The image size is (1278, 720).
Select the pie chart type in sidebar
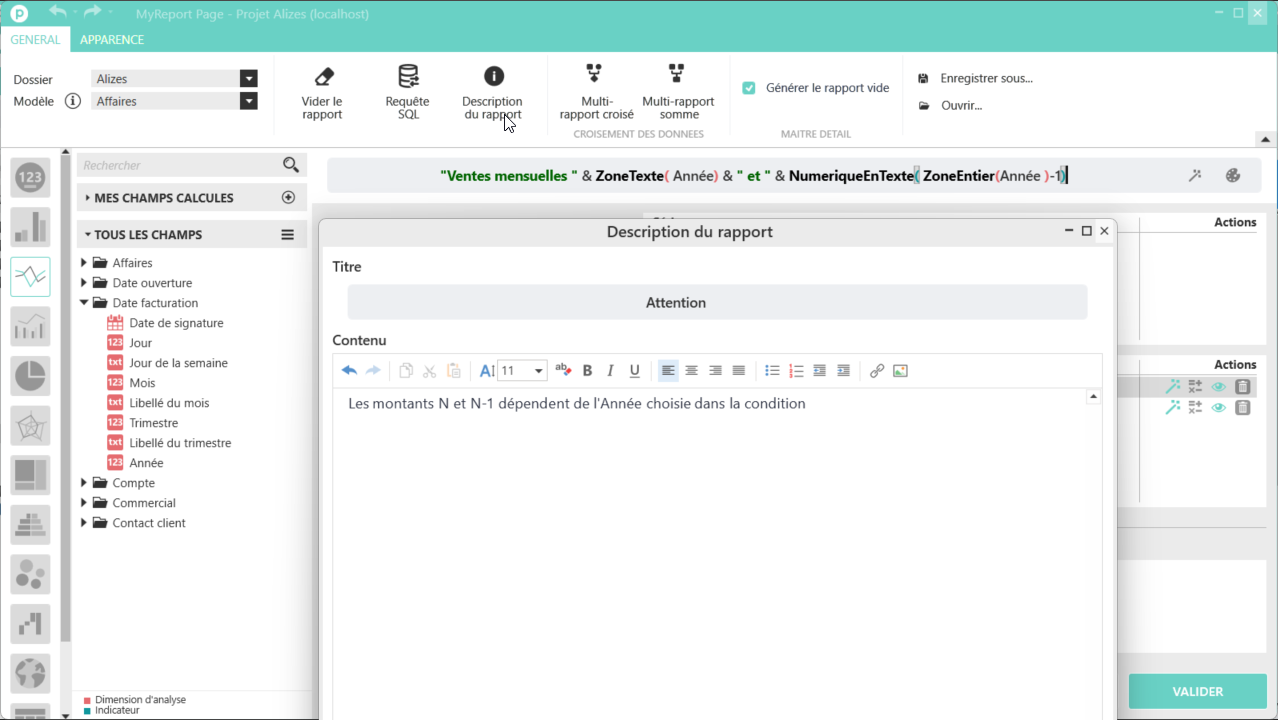tap(31, 376)
